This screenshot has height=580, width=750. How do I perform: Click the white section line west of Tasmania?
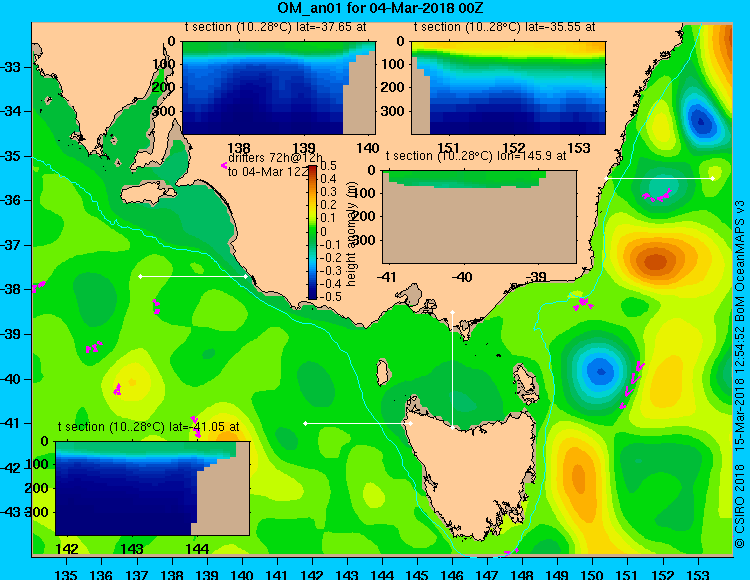pyautogui.click(x=358, y=423)
